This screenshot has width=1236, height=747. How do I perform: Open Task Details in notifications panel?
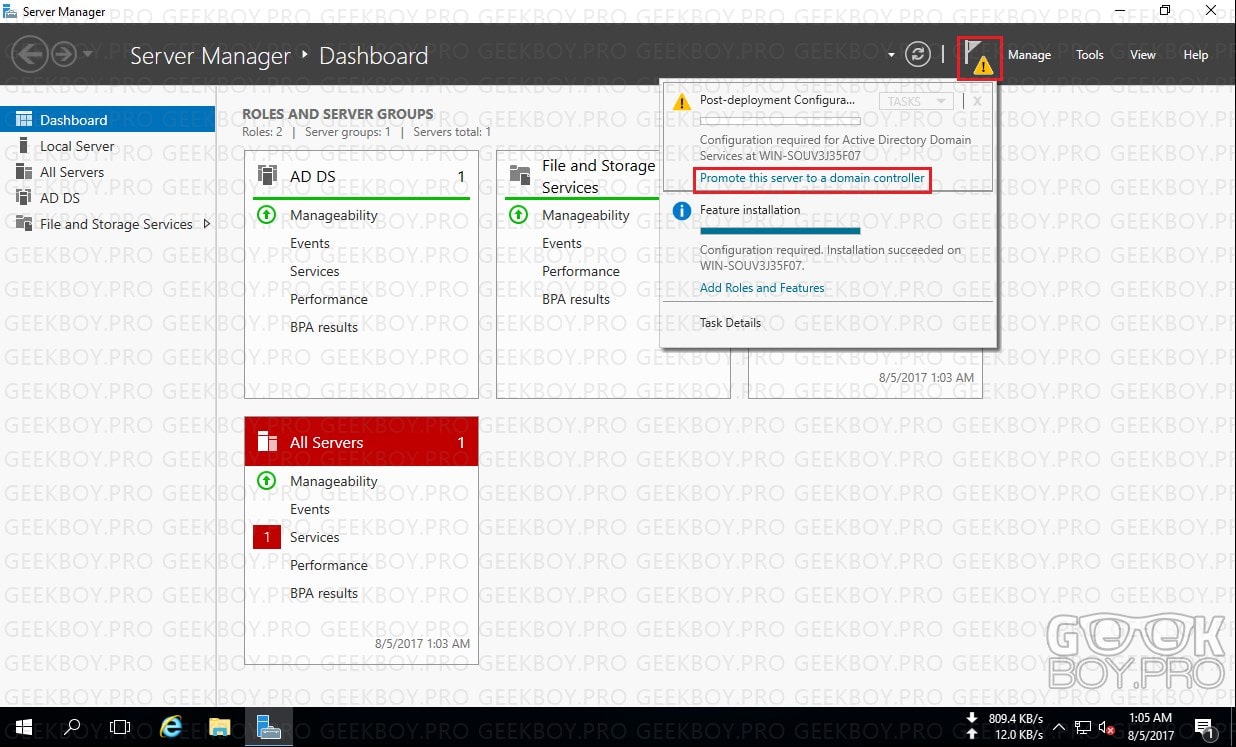pyautogui.click(x=730, y=323)
